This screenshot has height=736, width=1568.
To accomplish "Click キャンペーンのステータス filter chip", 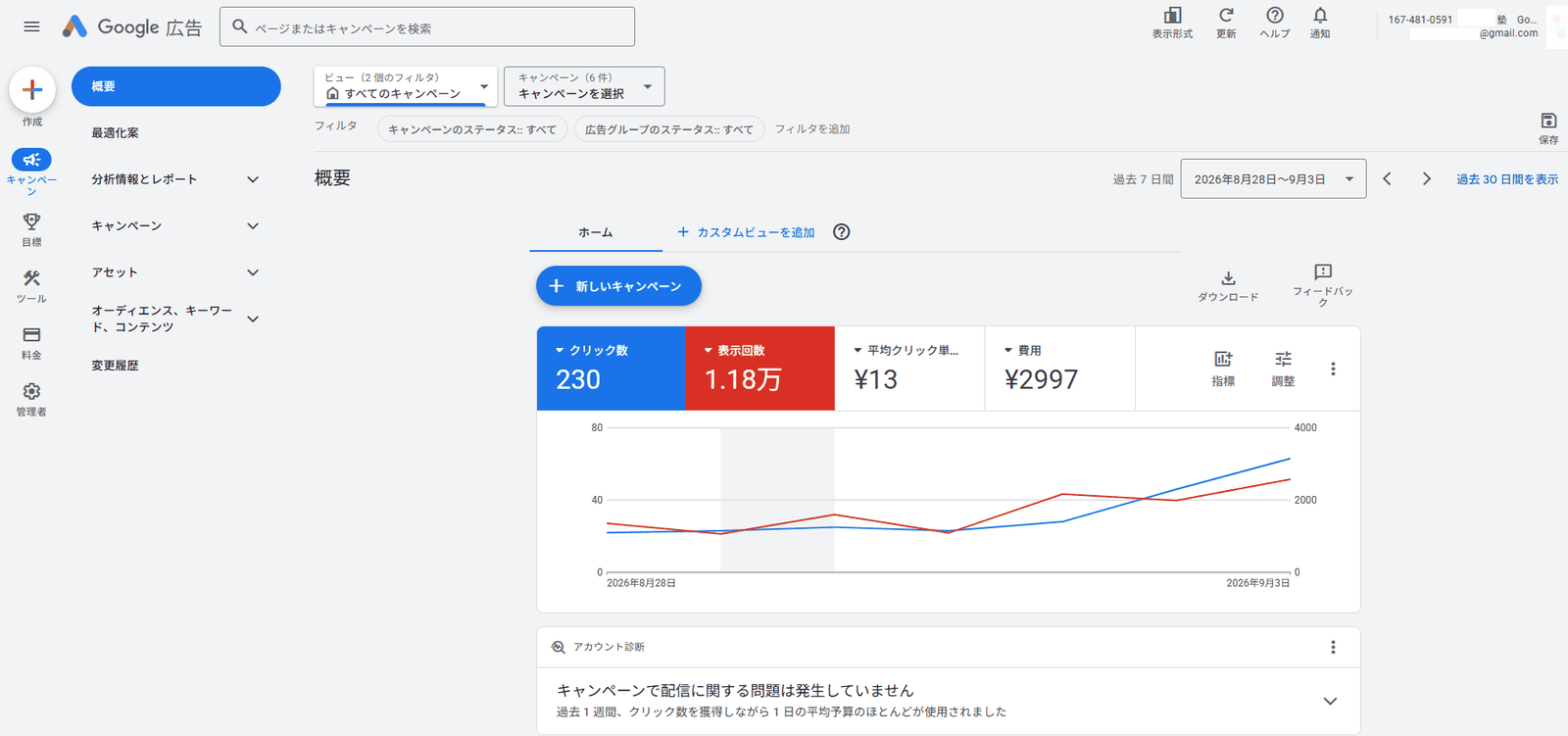I will 472,129.
